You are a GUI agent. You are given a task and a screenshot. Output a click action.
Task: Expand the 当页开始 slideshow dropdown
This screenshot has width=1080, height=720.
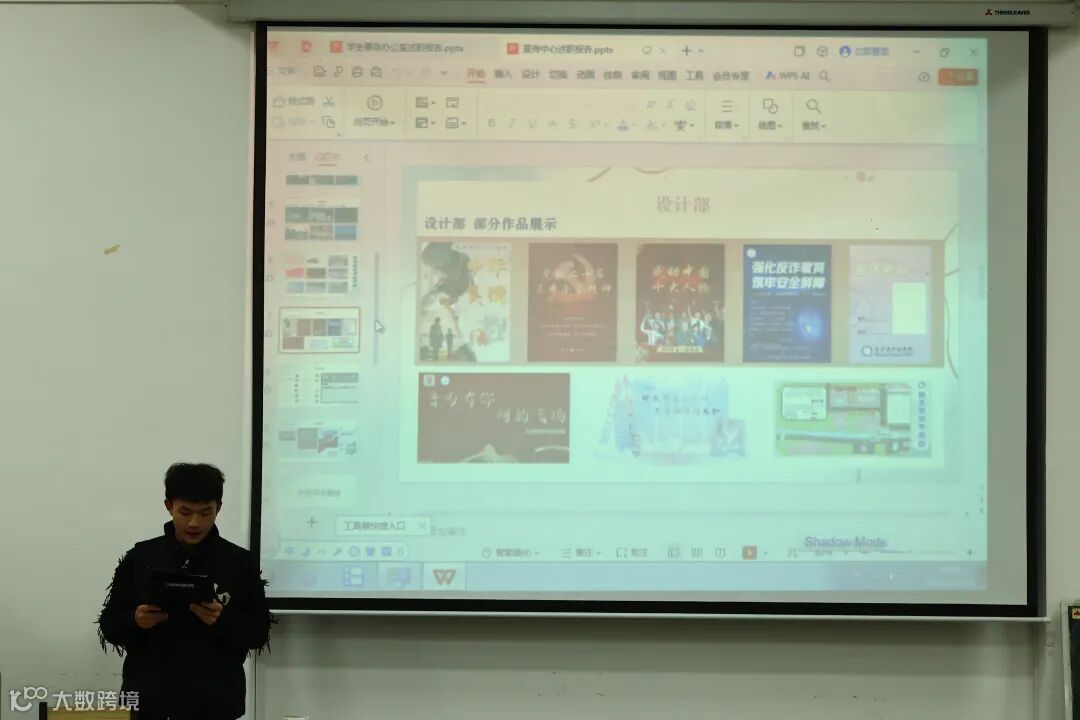click(374, 122)
